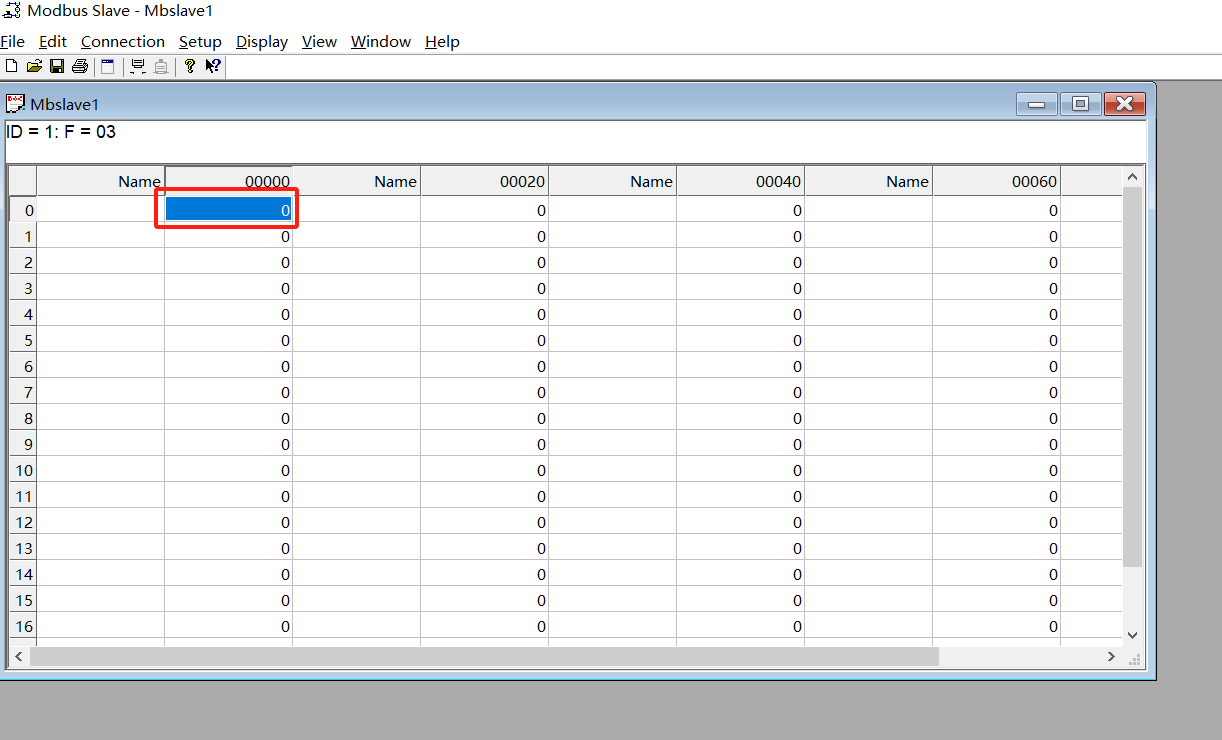This screenshot has width=1222, height=740.
Task: Activate the context help arrow icon
Action: (212, 66)
